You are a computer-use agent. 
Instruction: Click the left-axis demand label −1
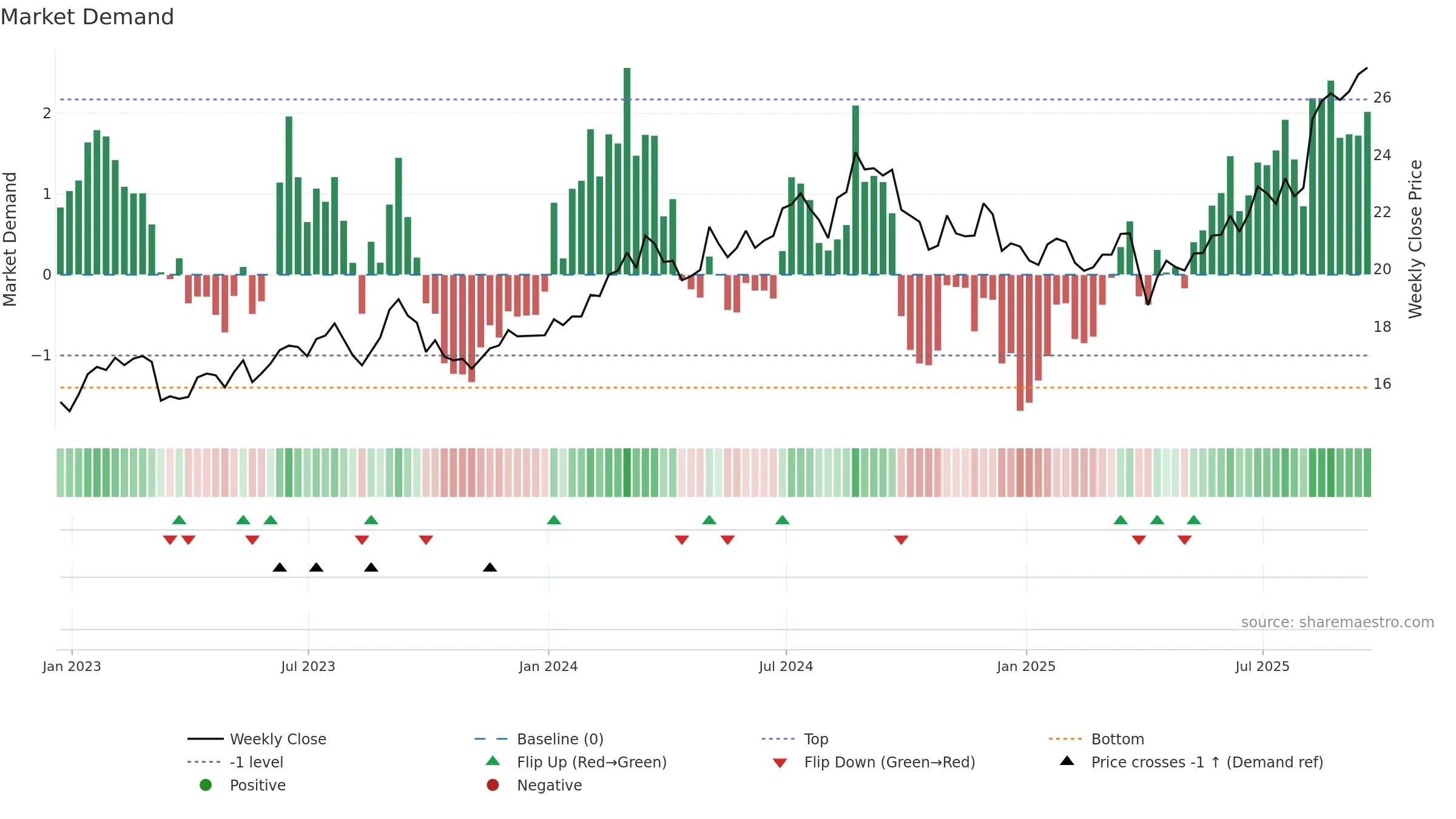[x=41, y=356]
